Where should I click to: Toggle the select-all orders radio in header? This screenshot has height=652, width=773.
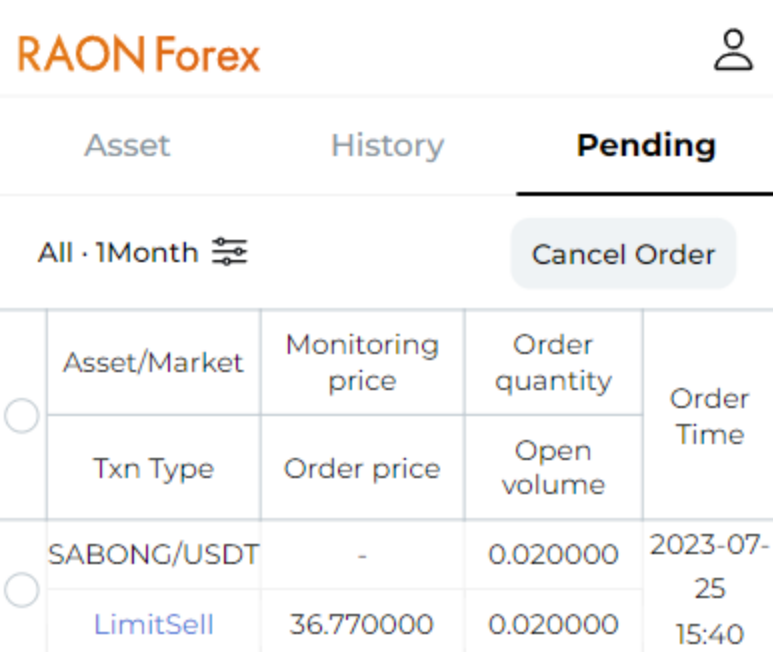21,415
